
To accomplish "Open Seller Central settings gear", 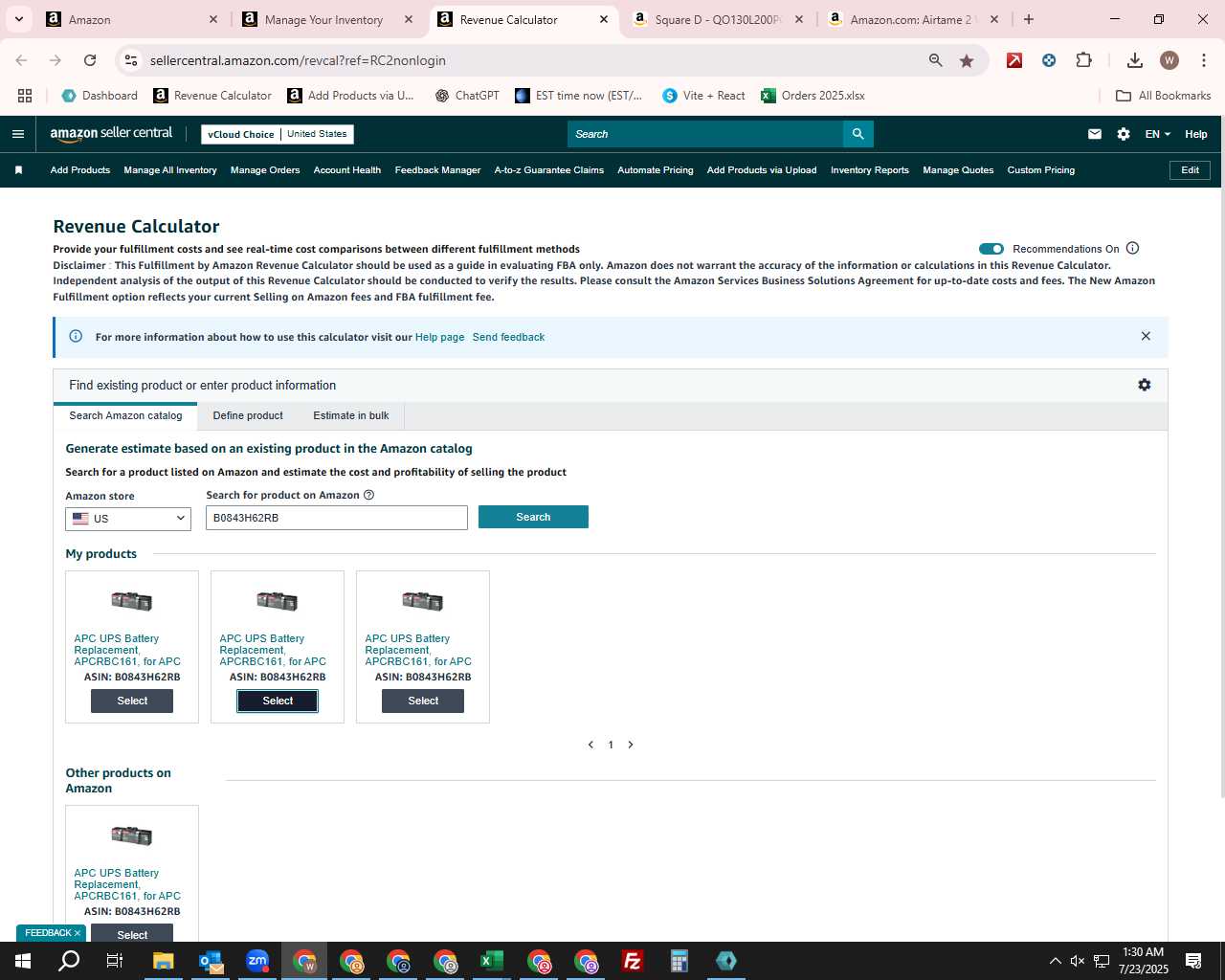I will click(1124, 134).
